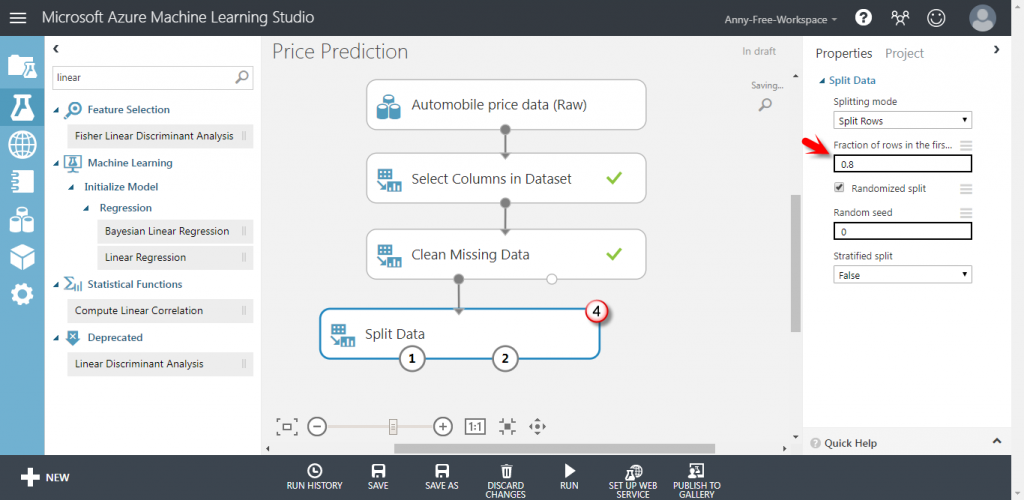This screenshot has width=1024, height=500.
Task: Click the fit-to-window collapse icon
Action: 507,427
